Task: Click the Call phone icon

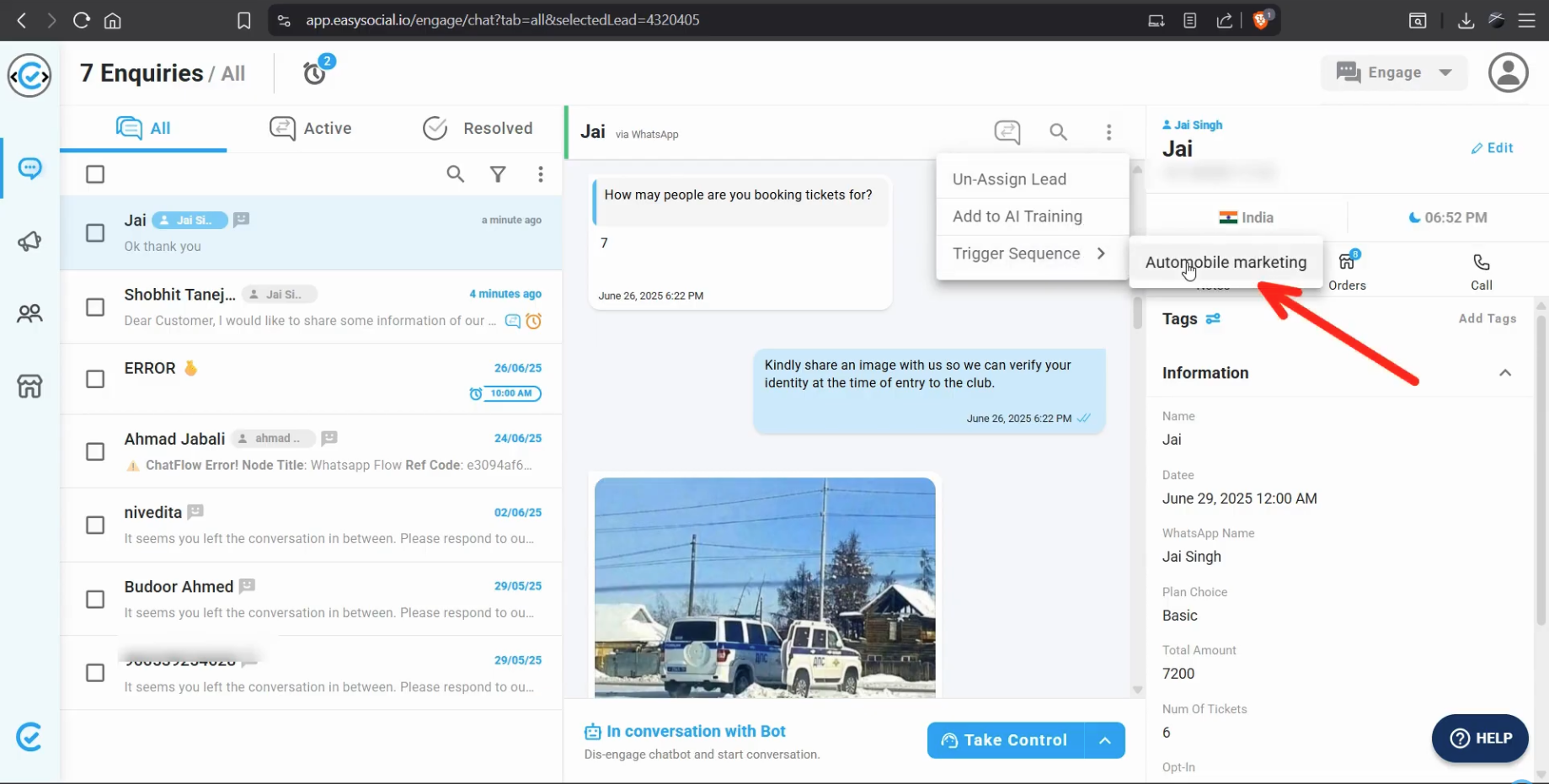Action: coord(1481,271)
